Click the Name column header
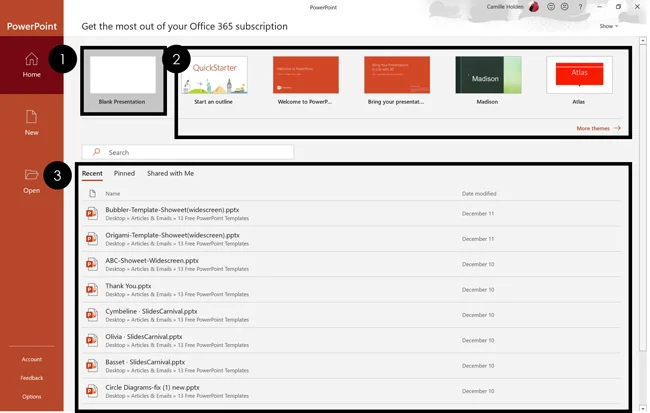 [x=113, y=194]
